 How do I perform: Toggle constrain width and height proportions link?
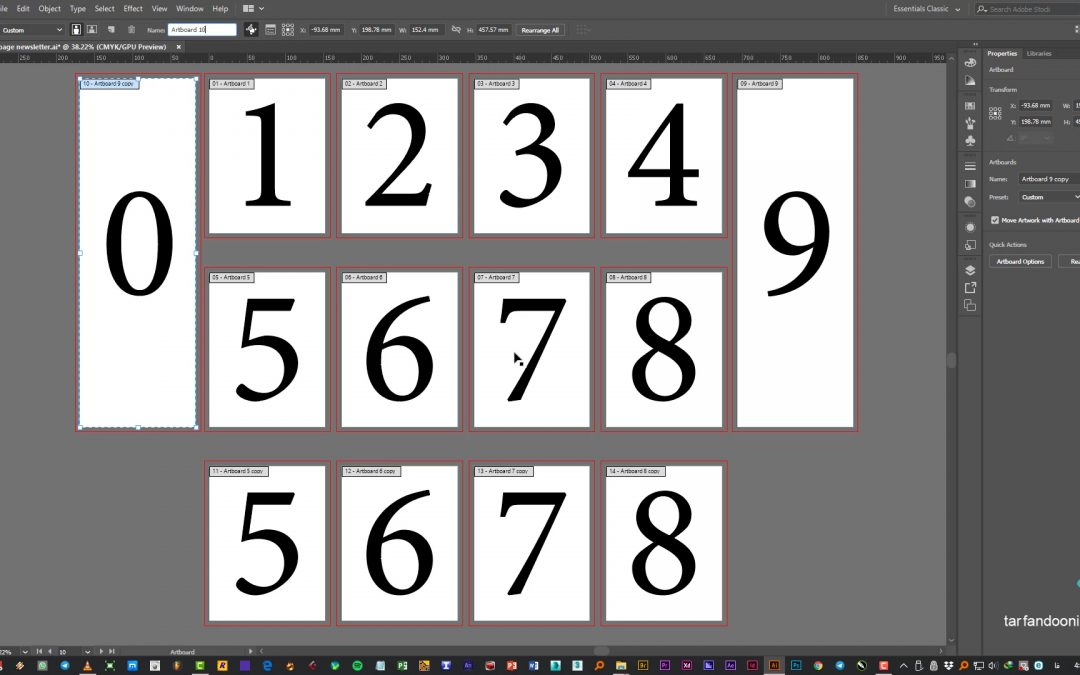pos(457,30)
